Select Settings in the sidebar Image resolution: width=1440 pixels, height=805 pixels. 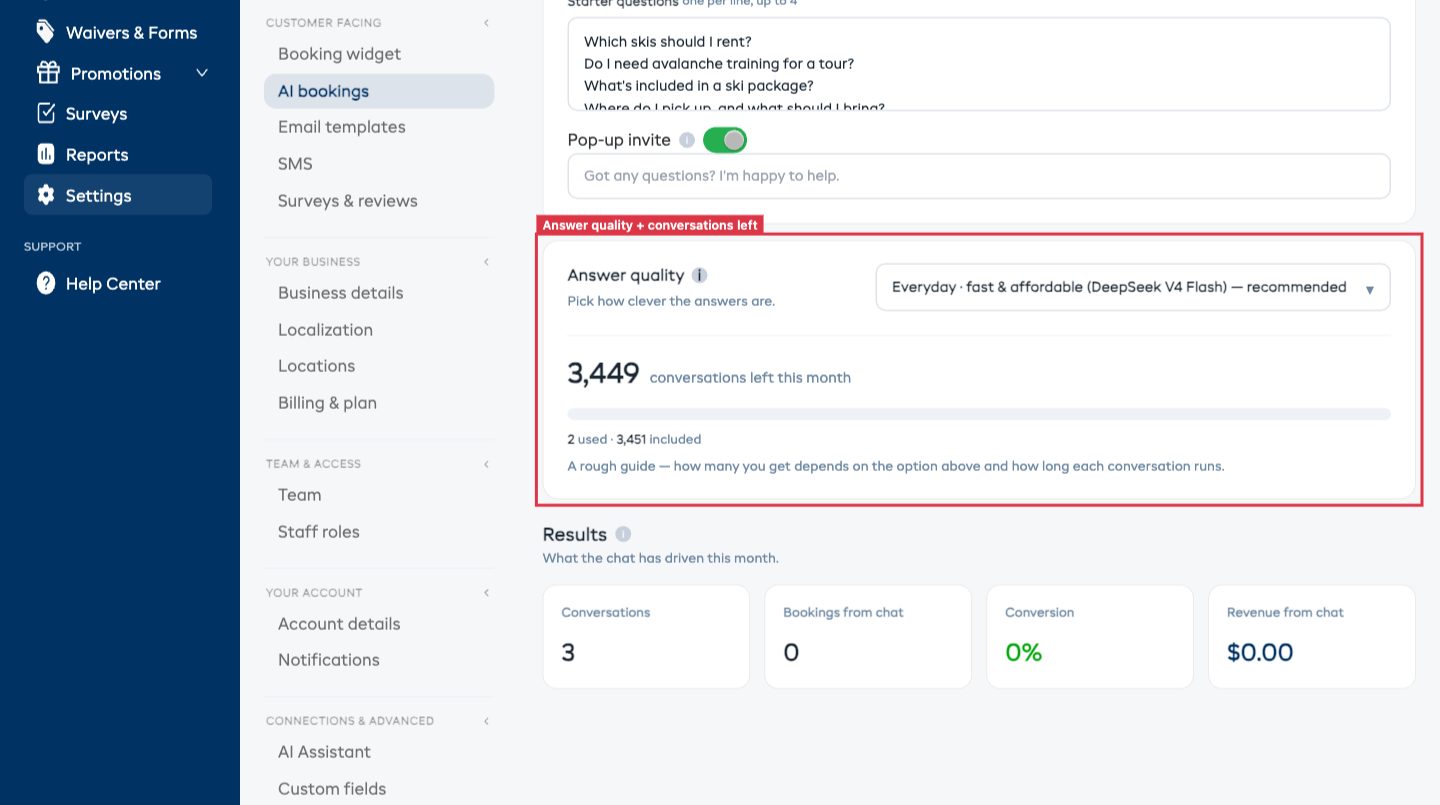pyautogui.click(x=118, y=195)
